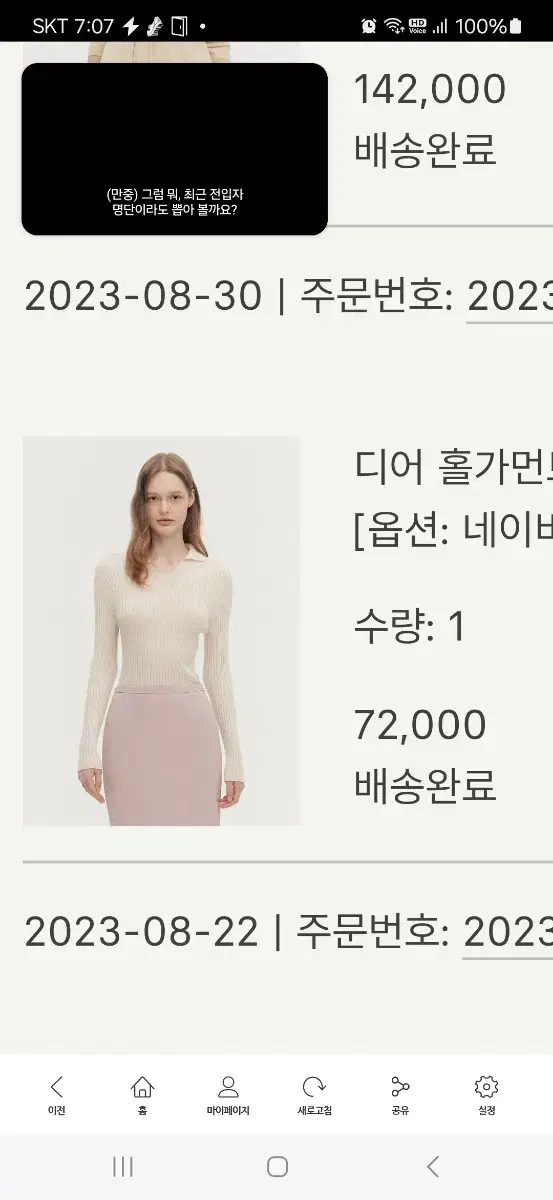Tap the floating video pop-up player

coord(175,149)
